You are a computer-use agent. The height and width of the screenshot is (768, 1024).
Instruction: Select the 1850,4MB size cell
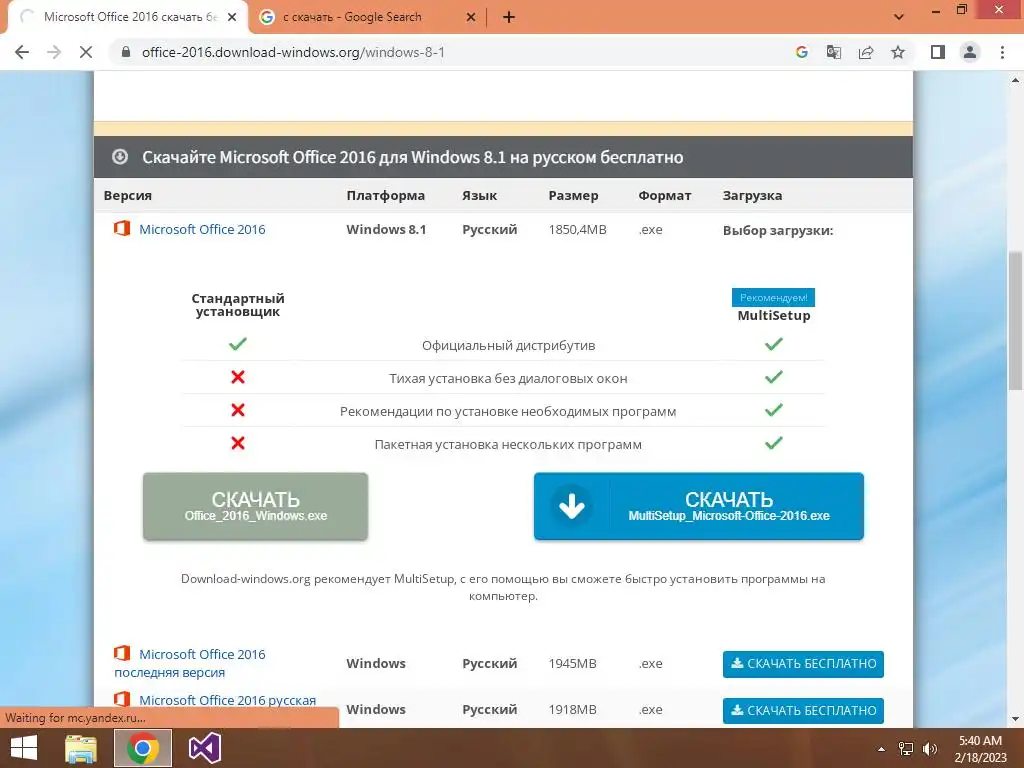click(577, 229)
